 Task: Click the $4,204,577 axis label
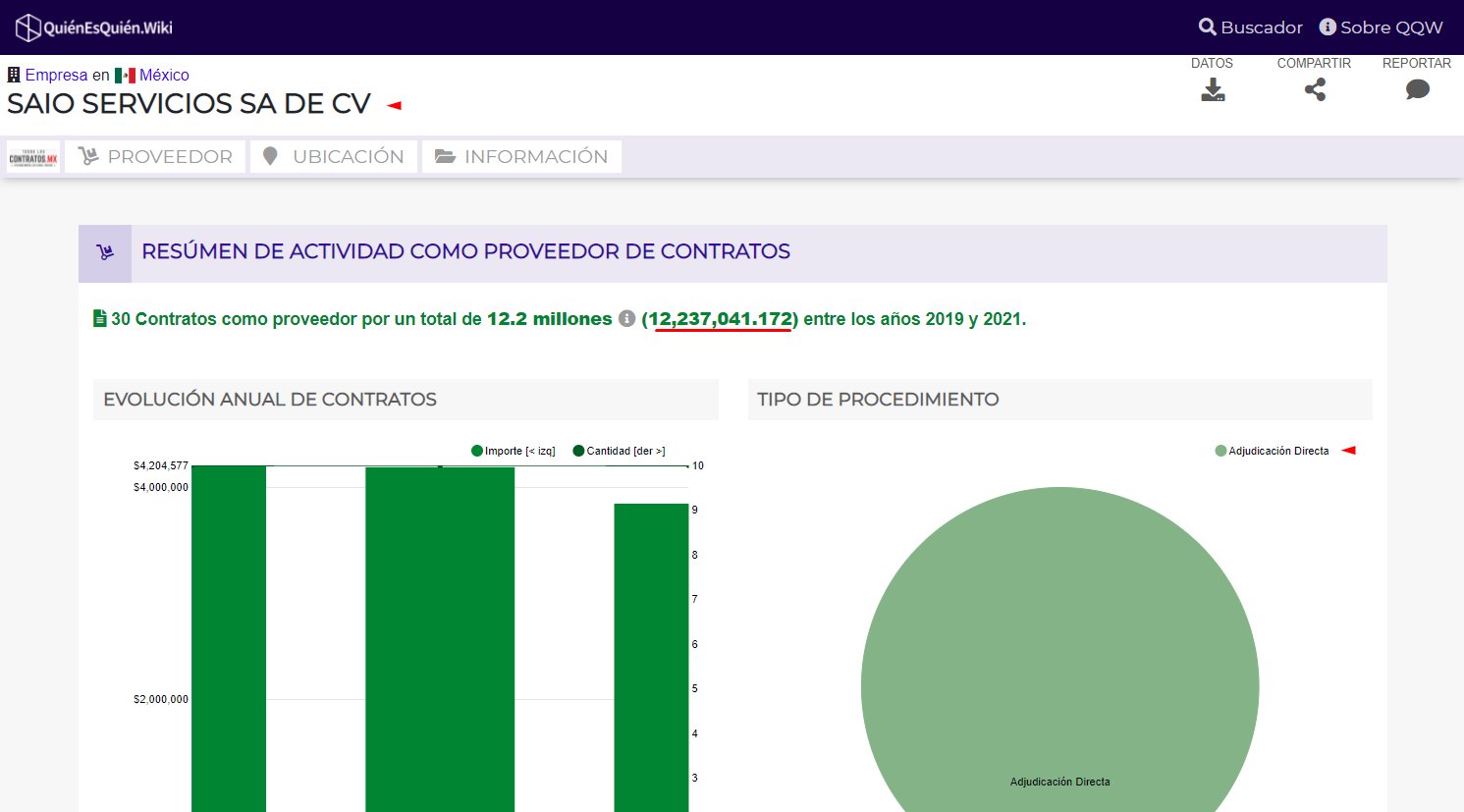click(161, 465)
